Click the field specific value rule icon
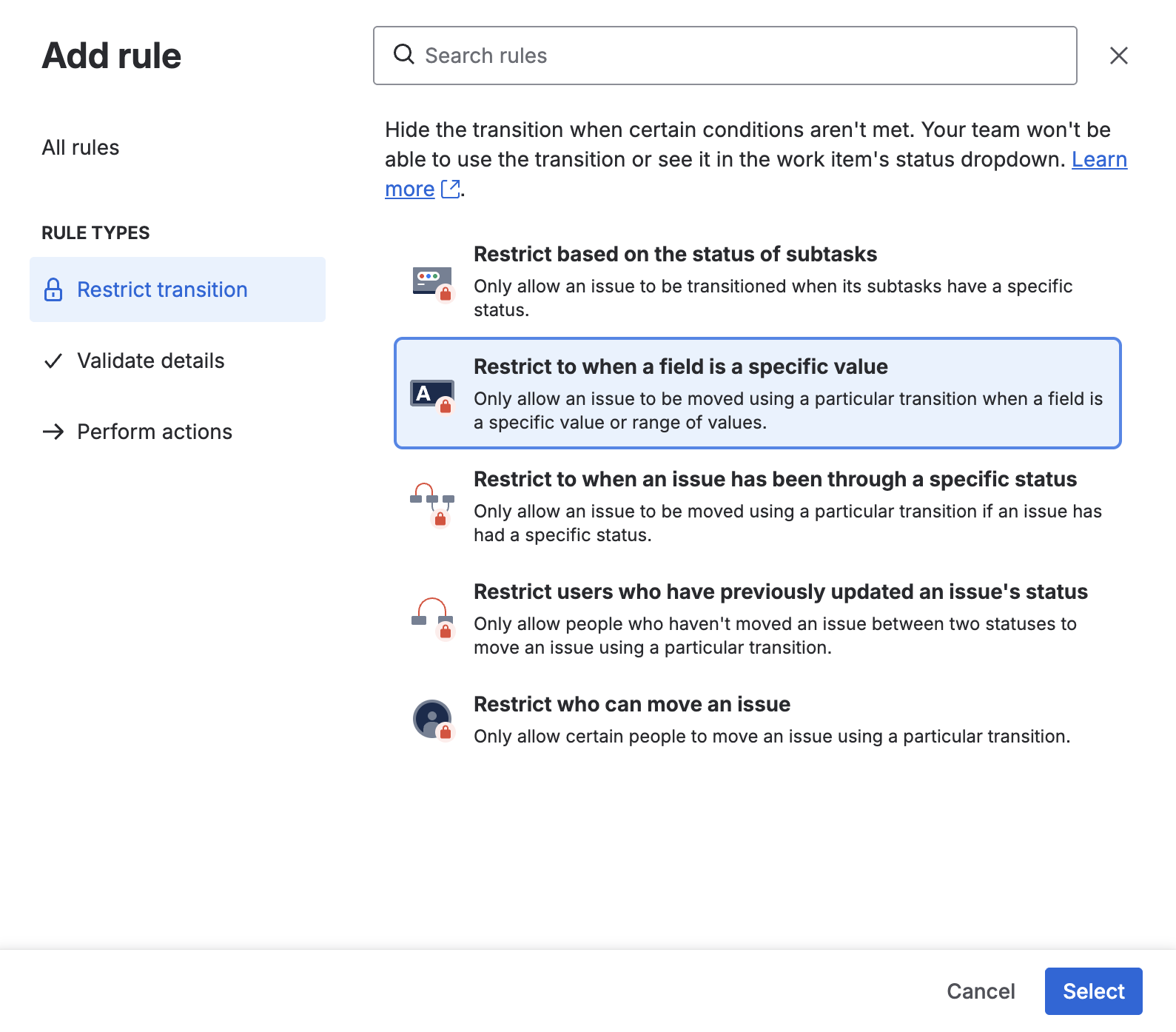The image size is (1176, 1032). point(432,395)
